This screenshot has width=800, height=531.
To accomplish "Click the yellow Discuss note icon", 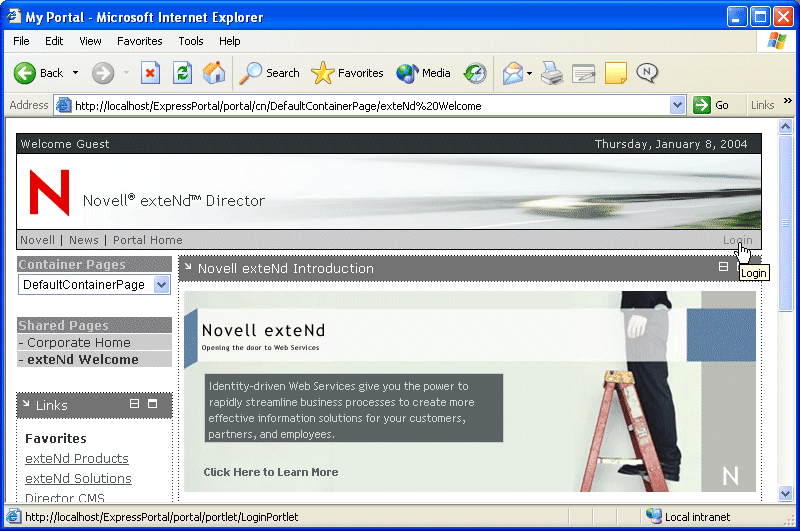I will [616, 73].
